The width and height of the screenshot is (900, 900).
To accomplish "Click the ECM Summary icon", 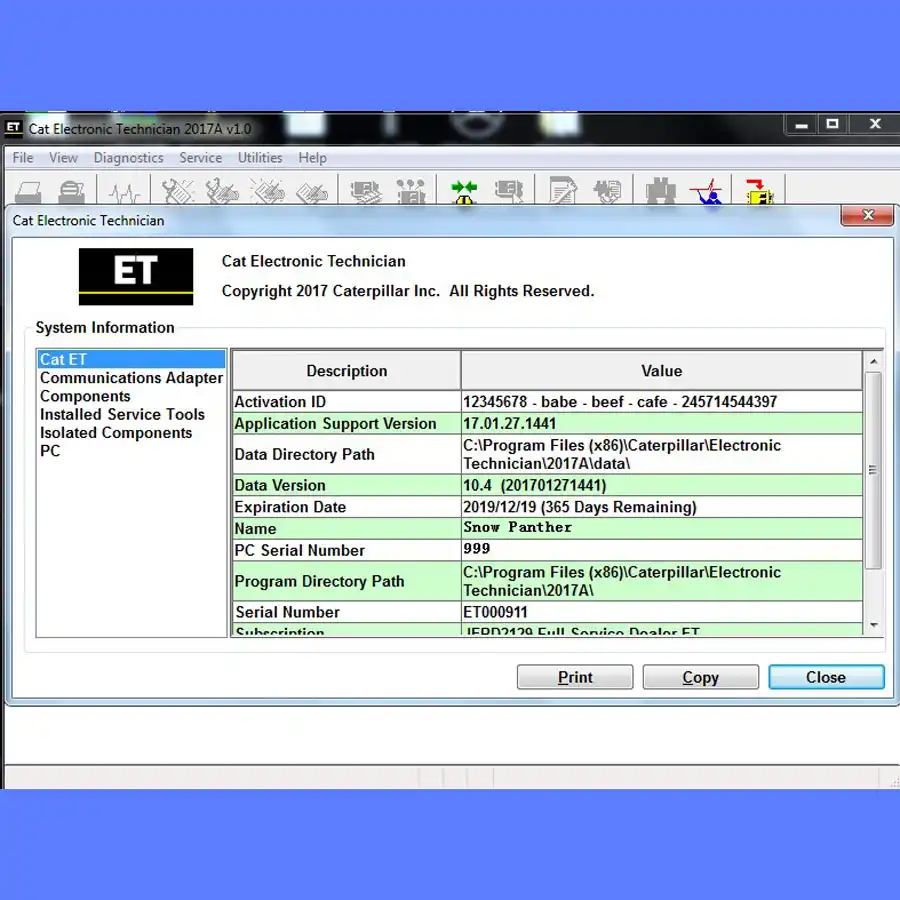I will click(x=365, y=192).
